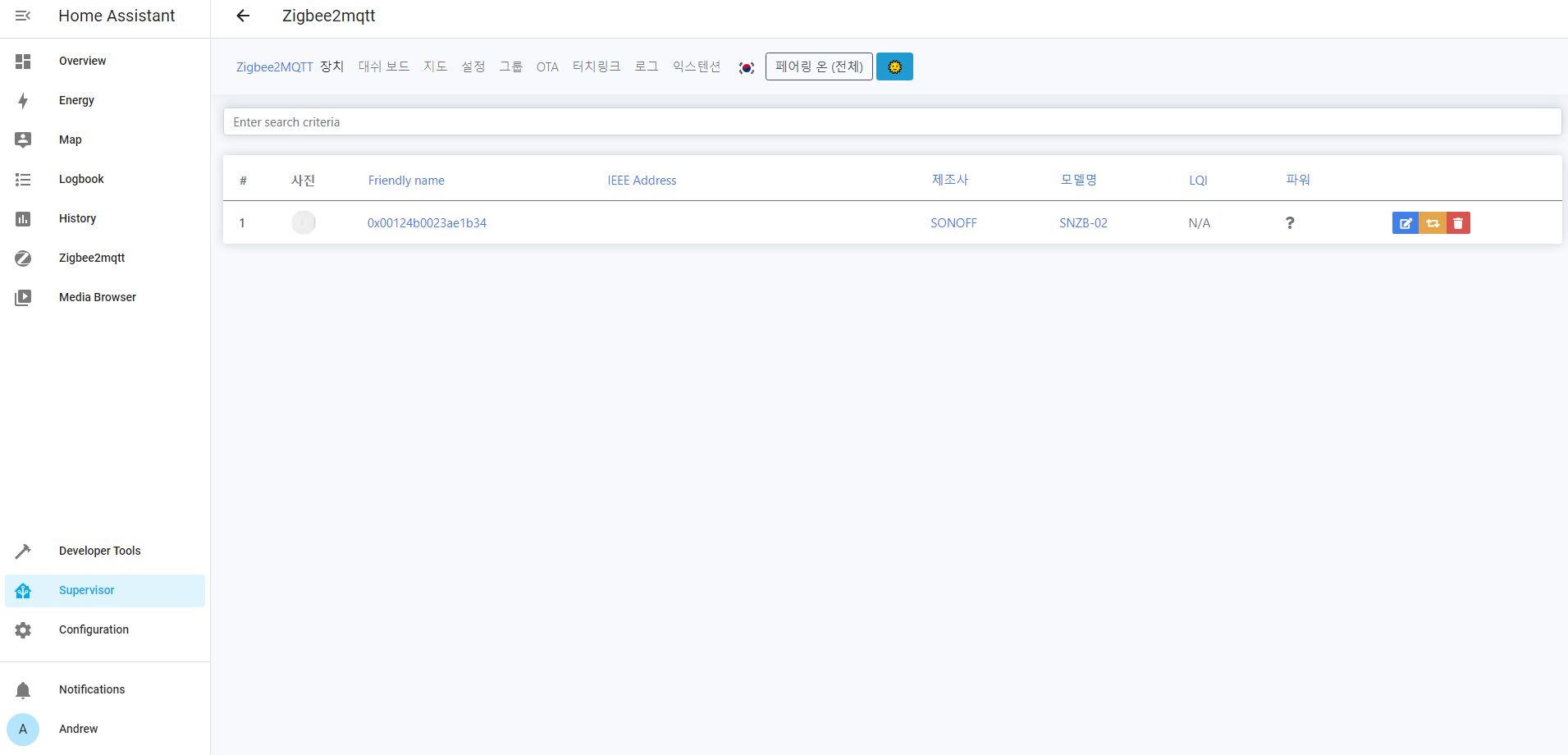Click the 페어링 온 (전체) button
The height and width of the screenshot is (755, 1568).
[x=819, y=66]
